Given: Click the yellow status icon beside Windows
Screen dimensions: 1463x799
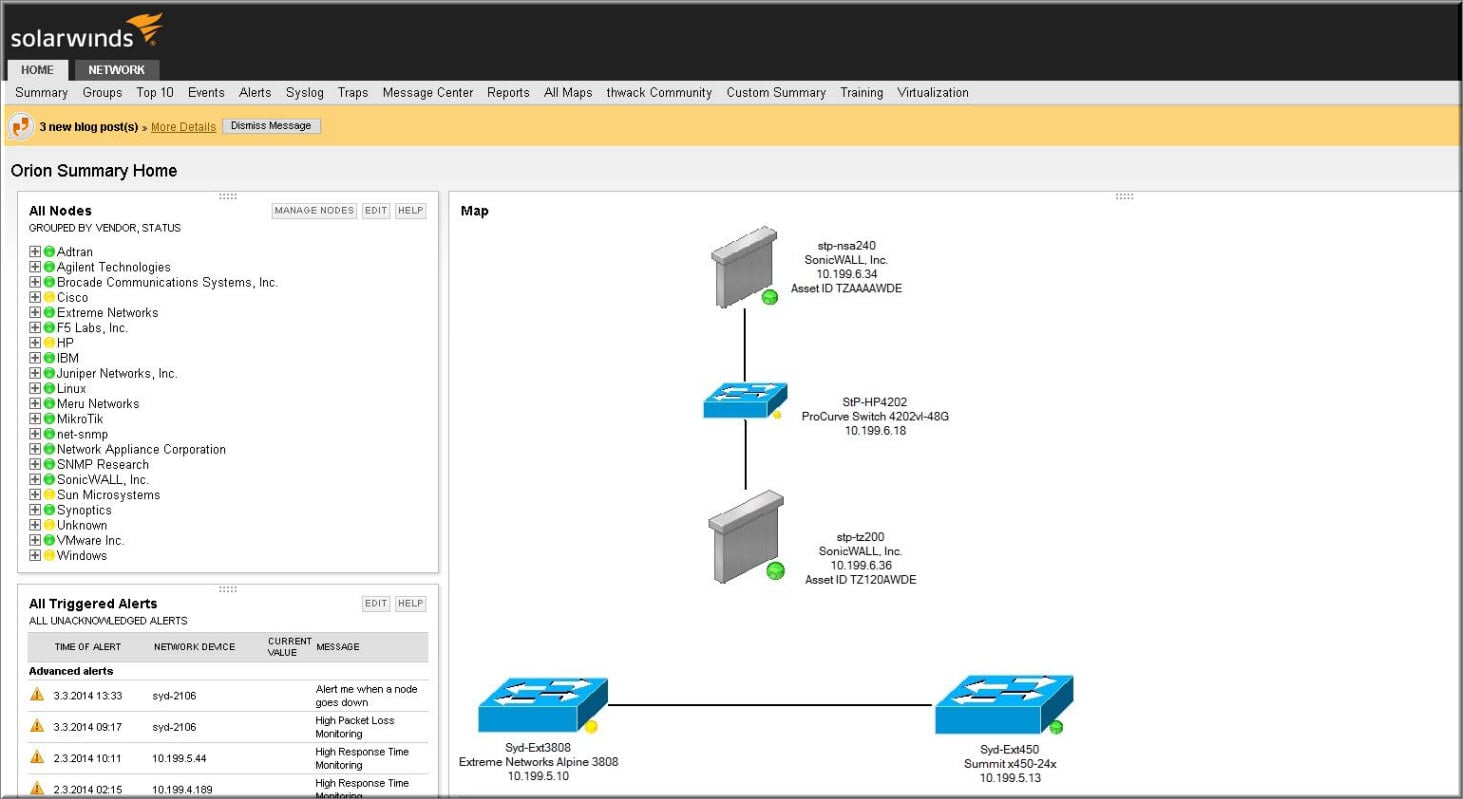Looking at the screenshot, I should [49, 555].
